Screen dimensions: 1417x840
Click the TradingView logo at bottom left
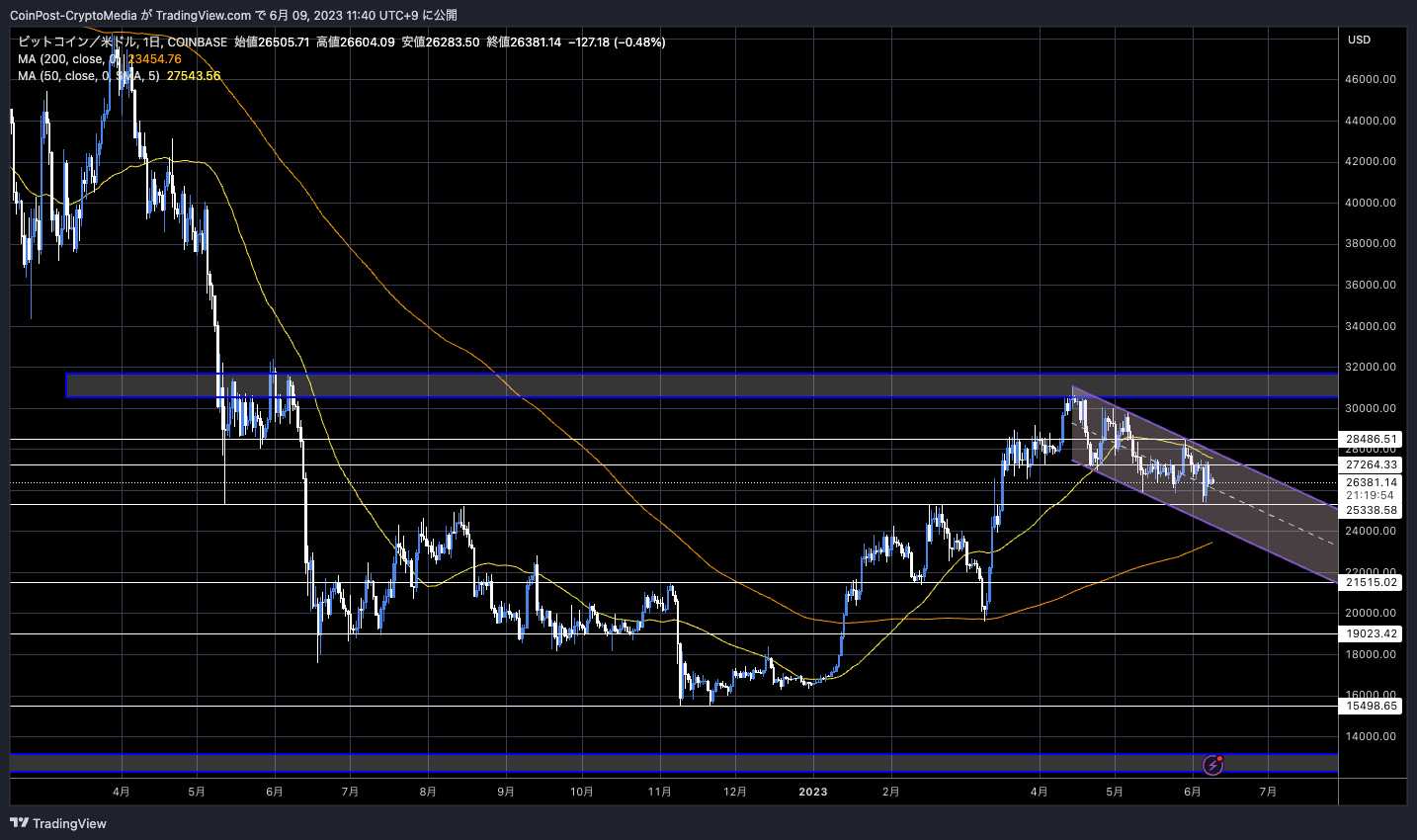coord(58,823)
